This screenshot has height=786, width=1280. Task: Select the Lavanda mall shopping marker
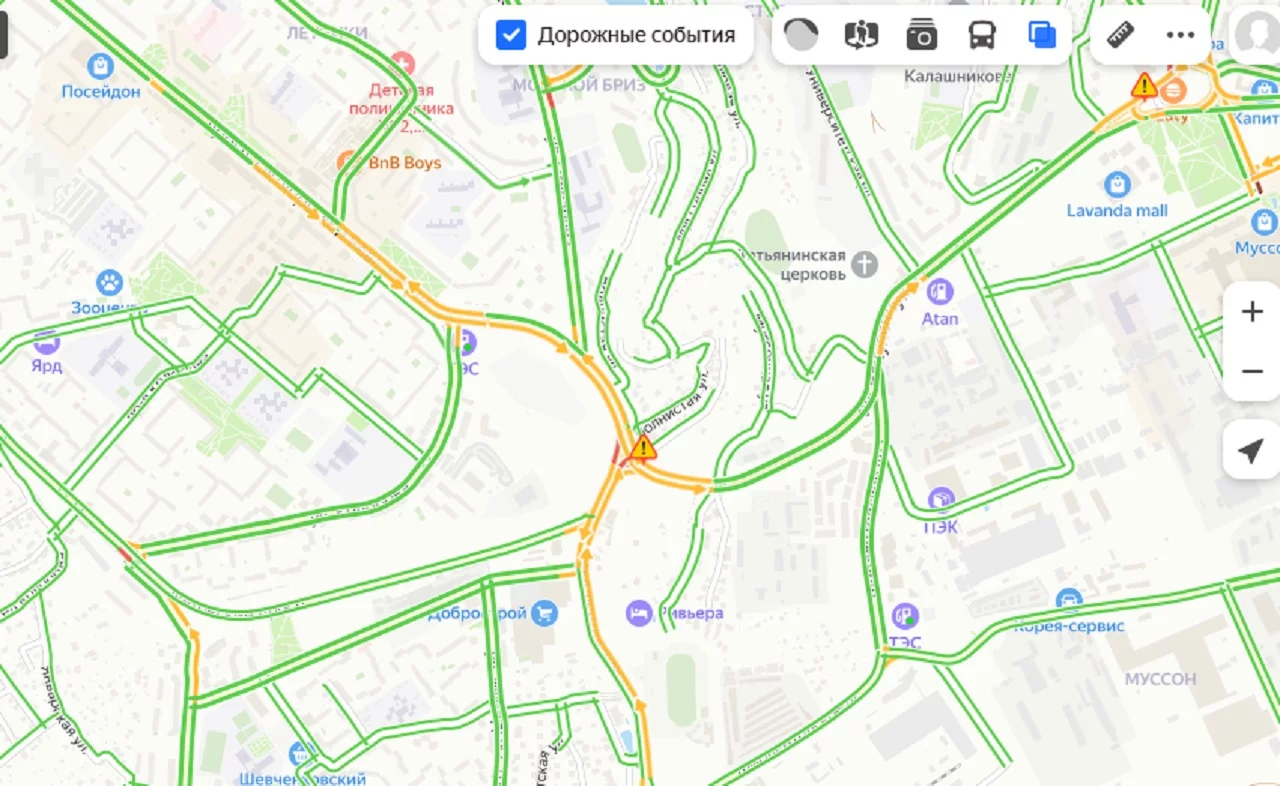(1117, 185)
